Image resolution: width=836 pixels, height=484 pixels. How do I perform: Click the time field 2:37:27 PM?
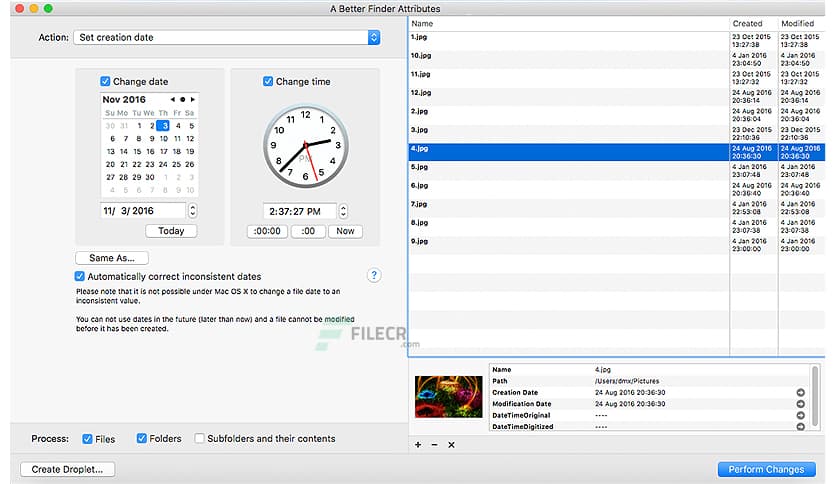click(300, 211)
